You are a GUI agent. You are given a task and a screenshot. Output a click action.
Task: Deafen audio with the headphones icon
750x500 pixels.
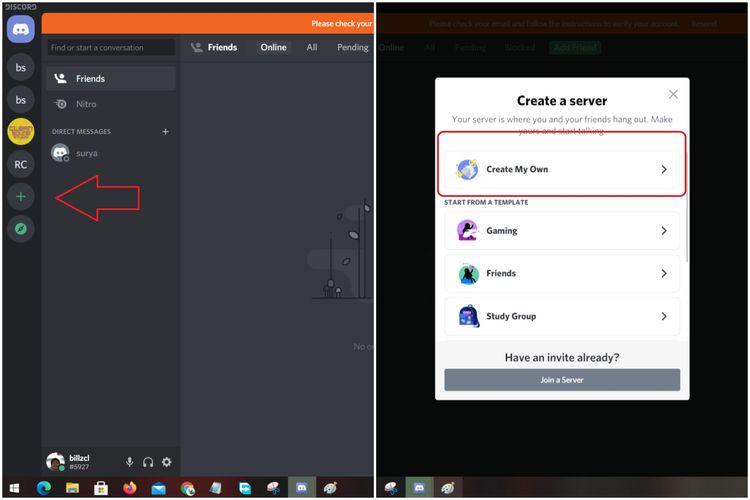click(x=148, y=462)
